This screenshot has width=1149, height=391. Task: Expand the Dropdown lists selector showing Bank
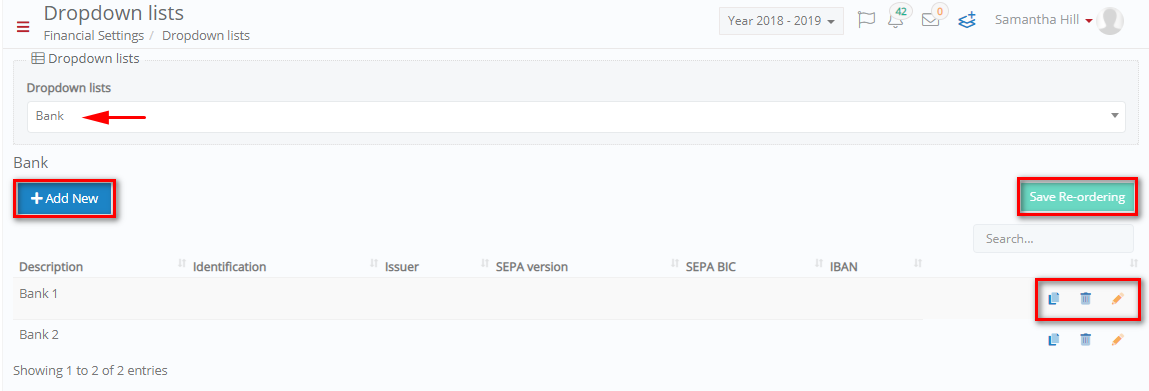(x=576, y=116)
